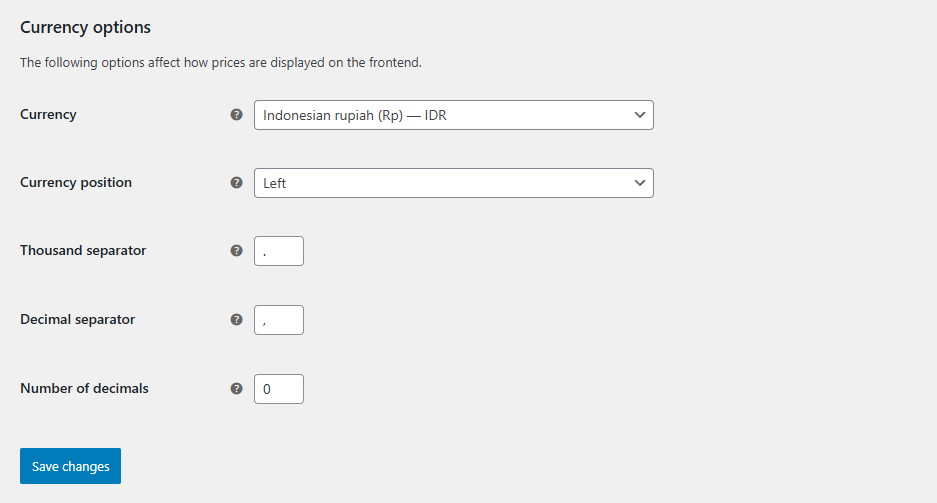Image resolution: width=937 pixels, height=503 pixels.
Task: Focus the Decimal separator input field
Action: (279, 320)
